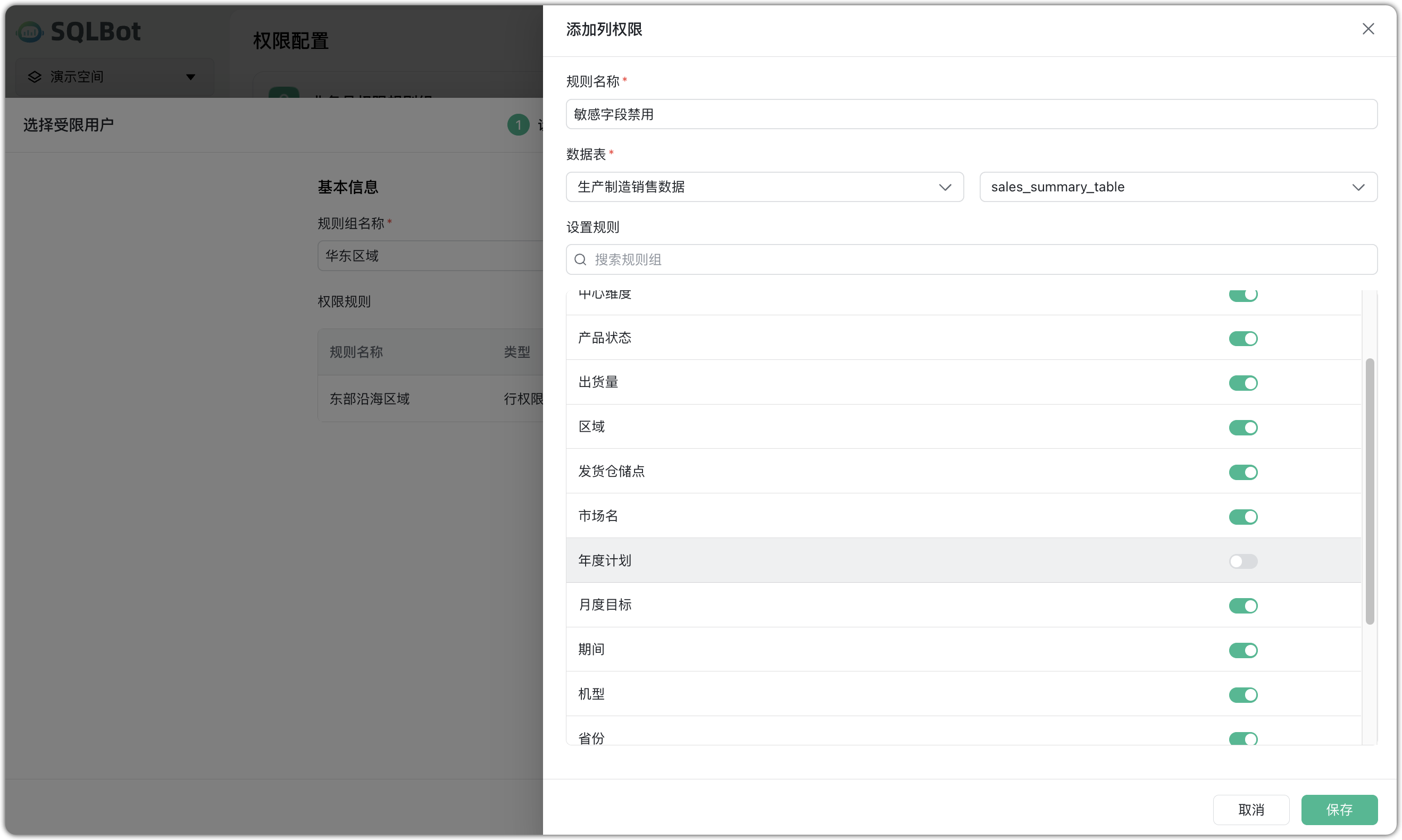Toggle off the 区域 column

(1243, 428)
